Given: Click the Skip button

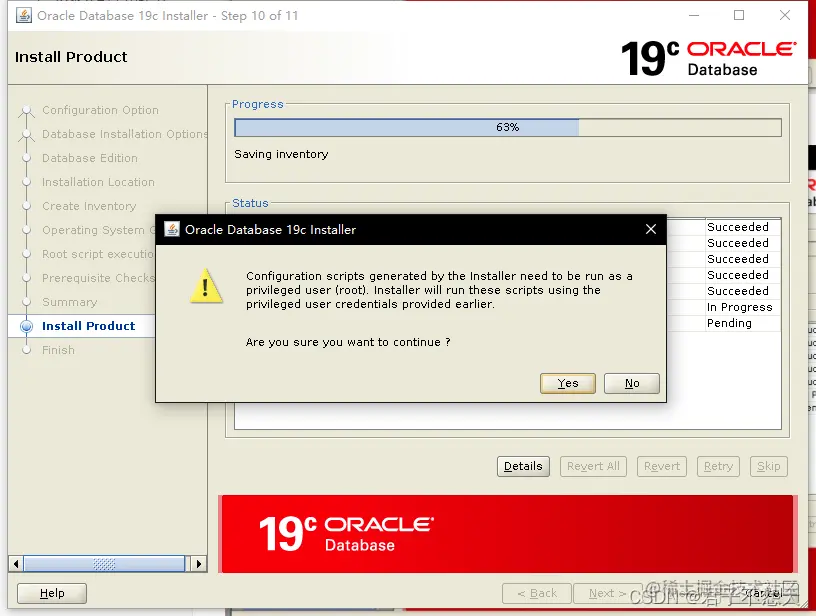Looking at the screenshot, I should [769, 466].
